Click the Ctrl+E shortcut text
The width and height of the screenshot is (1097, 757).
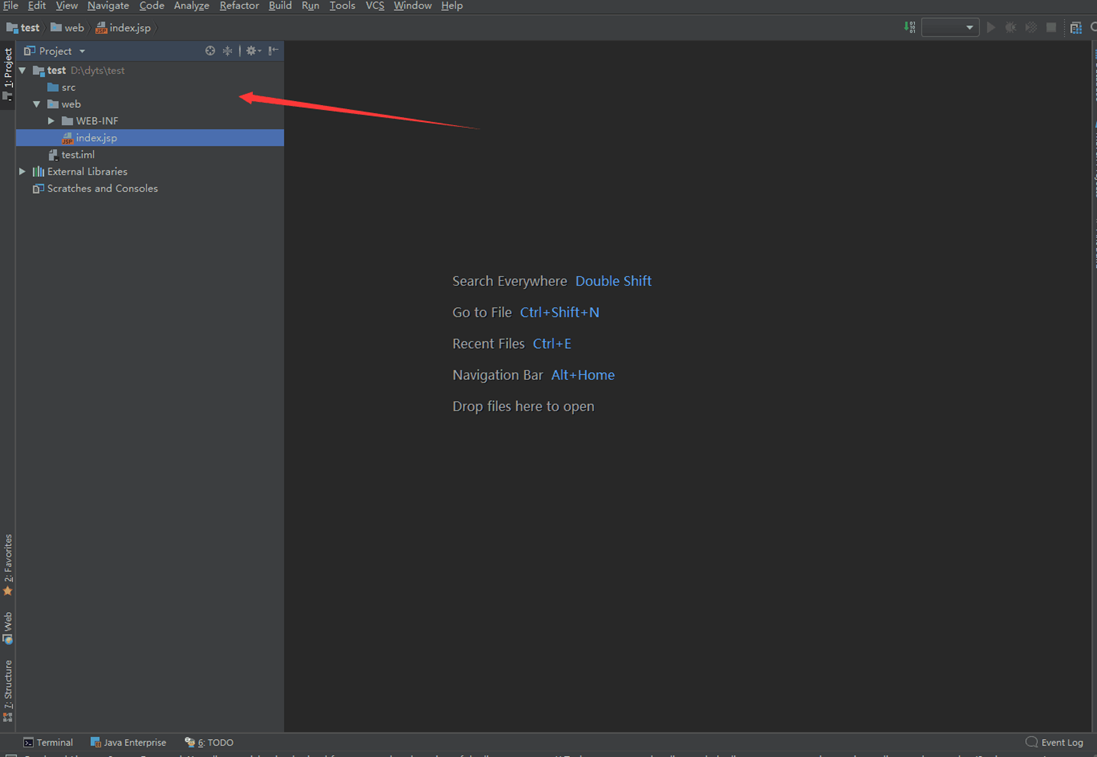point(551,344)
